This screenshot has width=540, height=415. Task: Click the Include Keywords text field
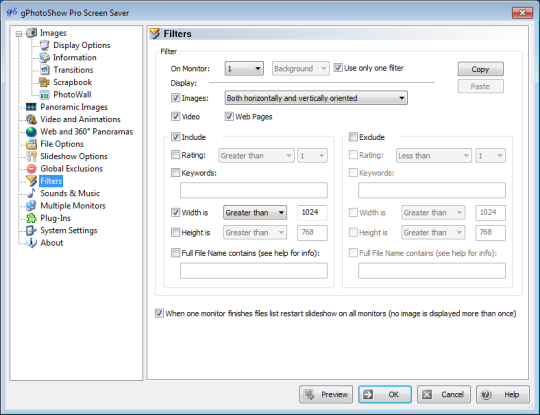[x=254, y=190]
